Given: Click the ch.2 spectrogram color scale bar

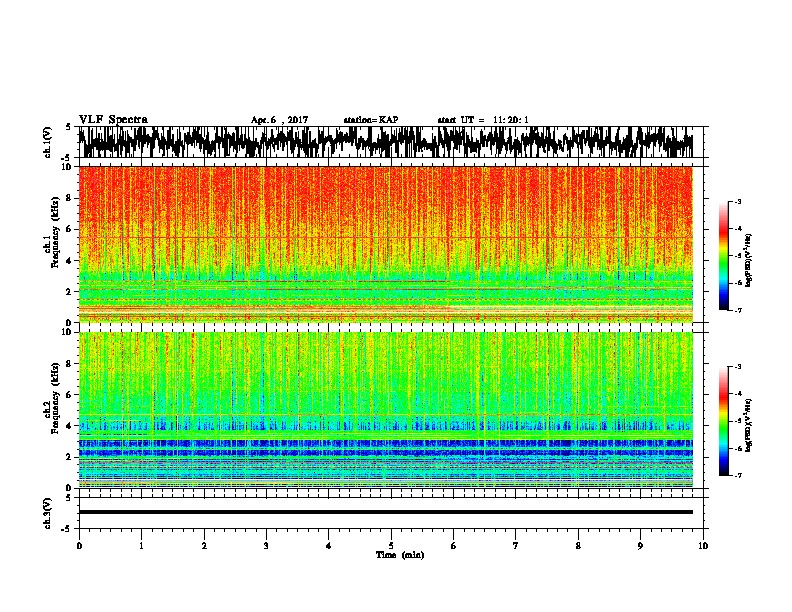Looking at the screenshot, I should [x=724, y=421].
